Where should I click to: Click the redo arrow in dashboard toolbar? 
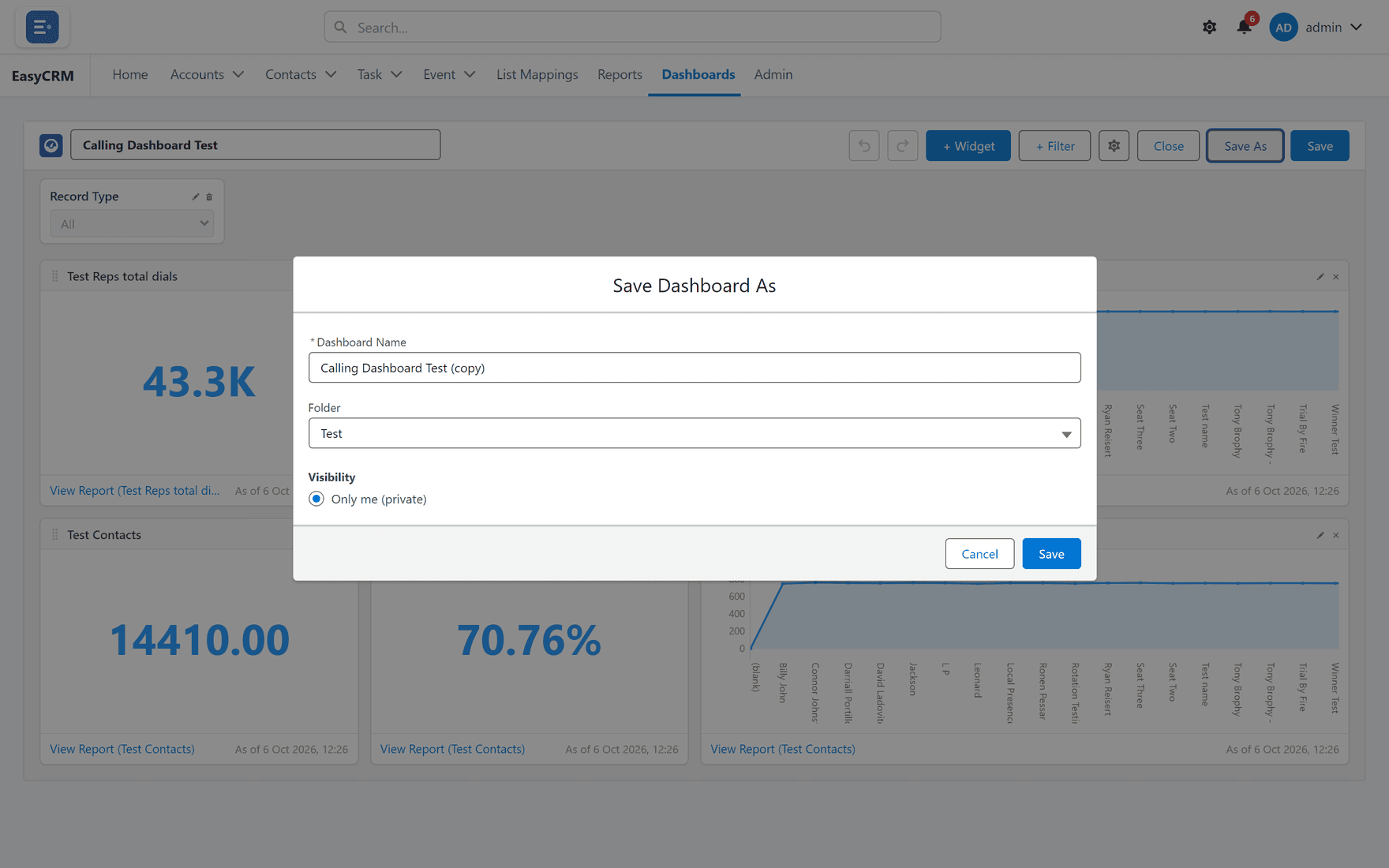pos(902,146)
